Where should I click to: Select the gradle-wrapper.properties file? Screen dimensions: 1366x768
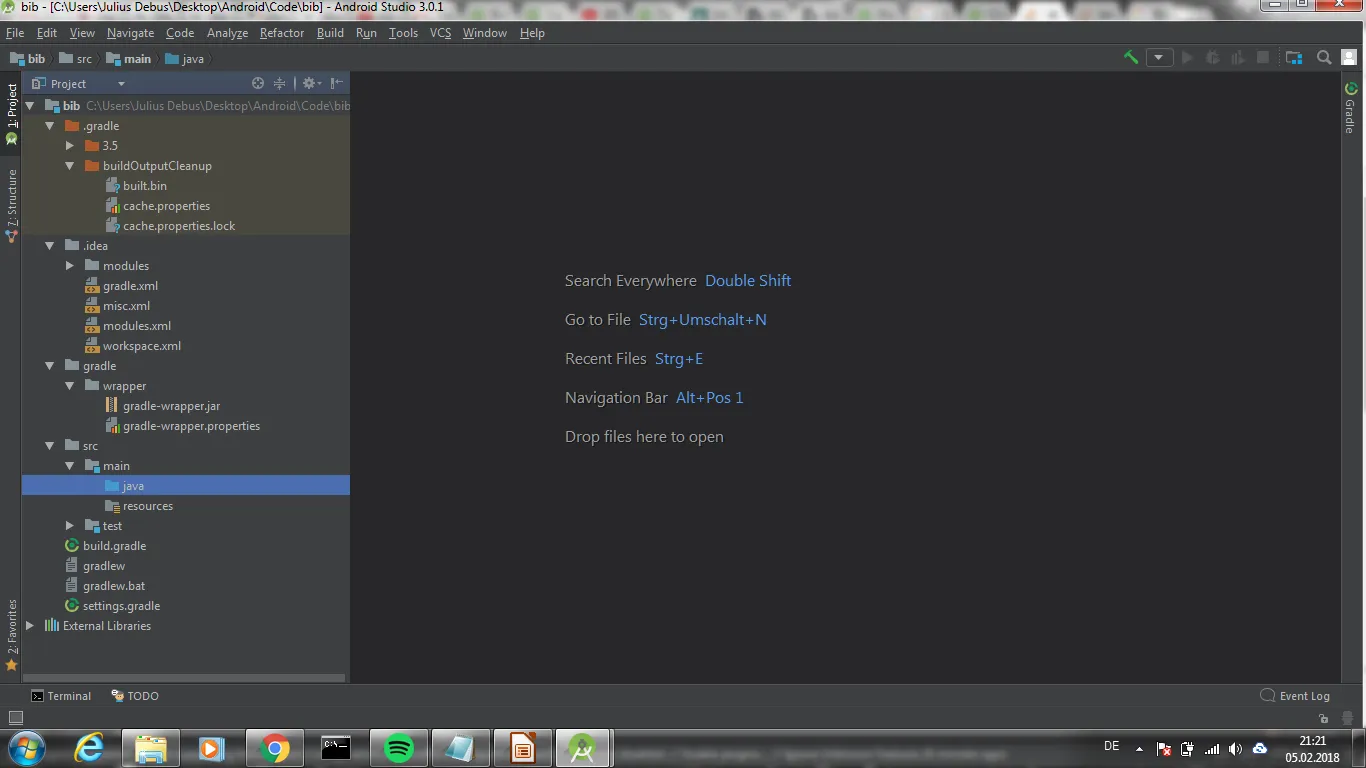(182, 426)
